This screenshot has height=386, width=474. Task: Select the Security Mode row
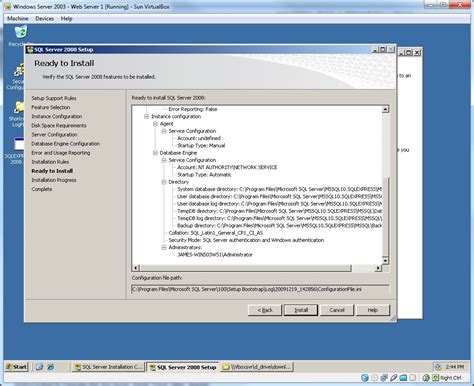pos(246,240)
